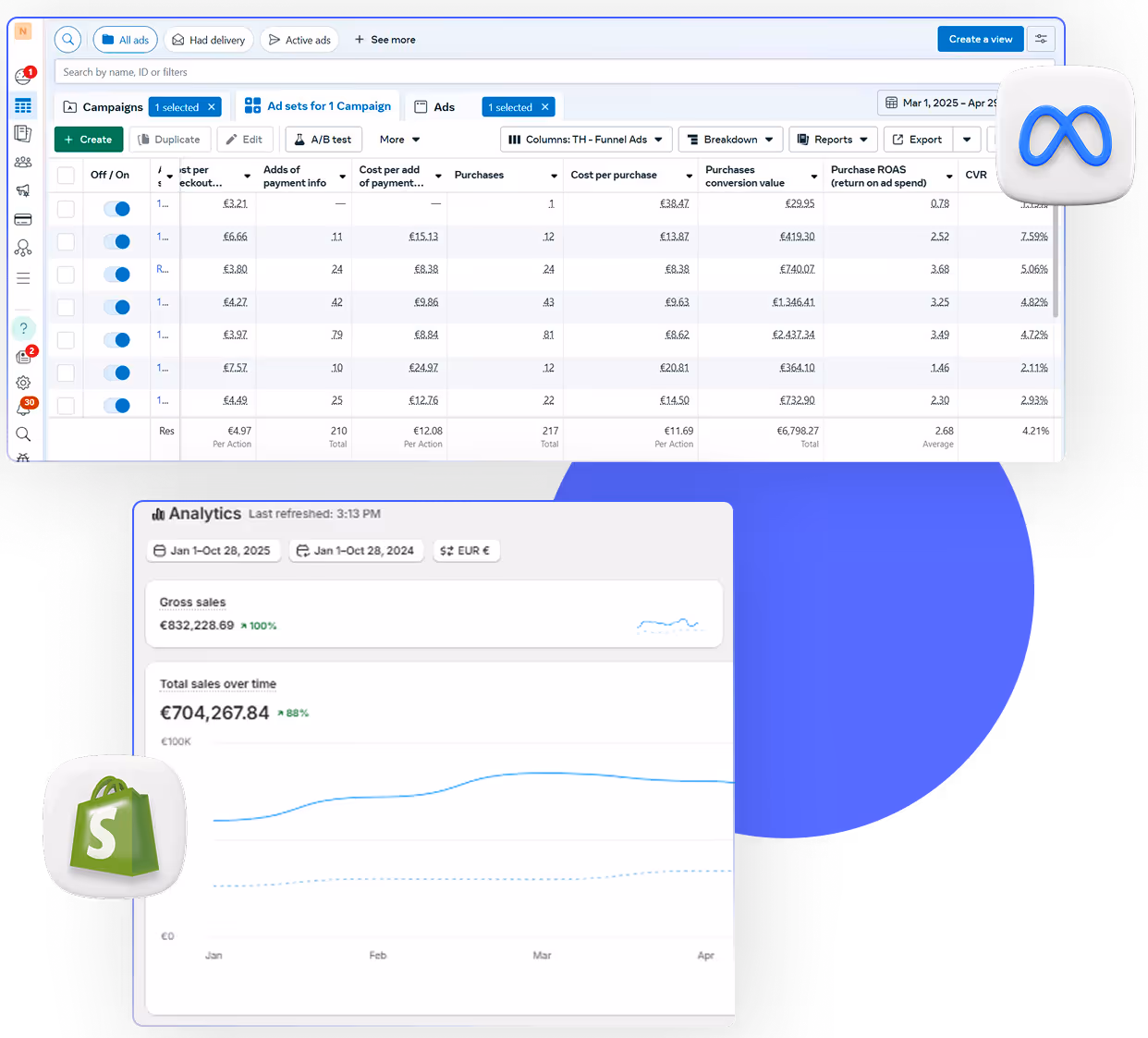
Task: Click the green Create button
Action: [x=88, y=139]
